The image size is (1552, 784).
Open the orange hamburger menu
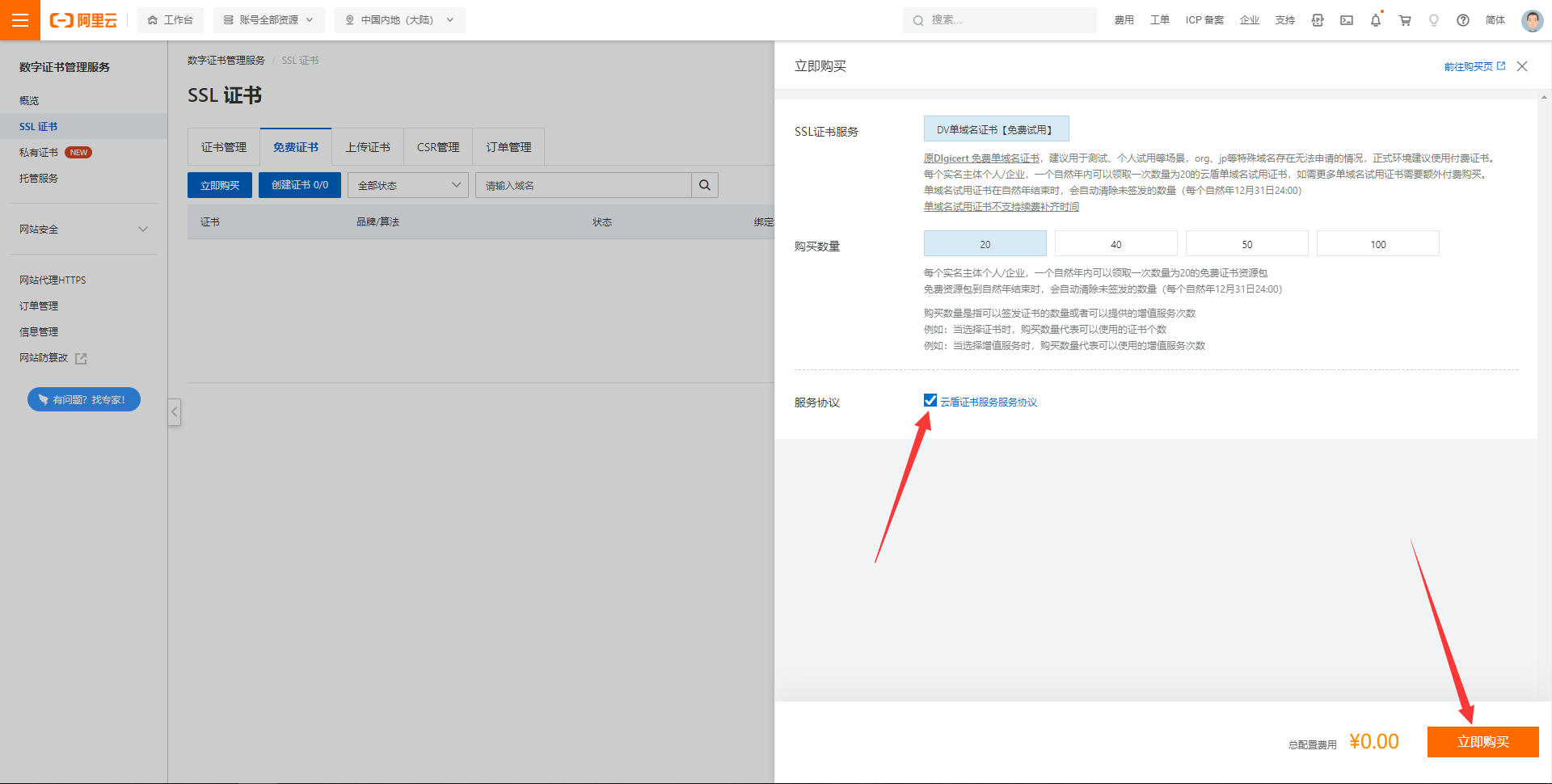point(20,20)
